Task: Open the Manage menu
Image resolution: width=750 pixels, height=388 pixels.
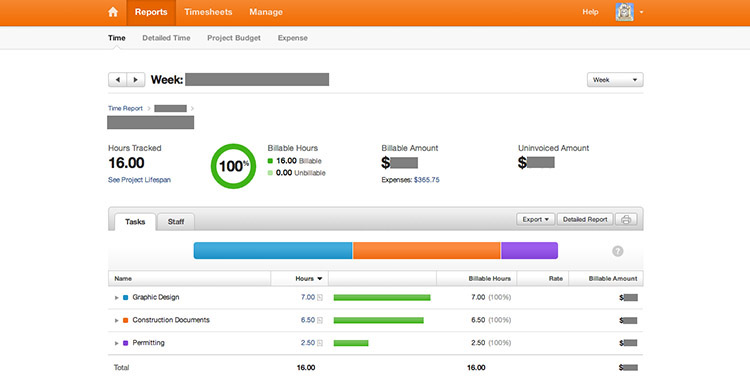Action: [x=266, y=12]
